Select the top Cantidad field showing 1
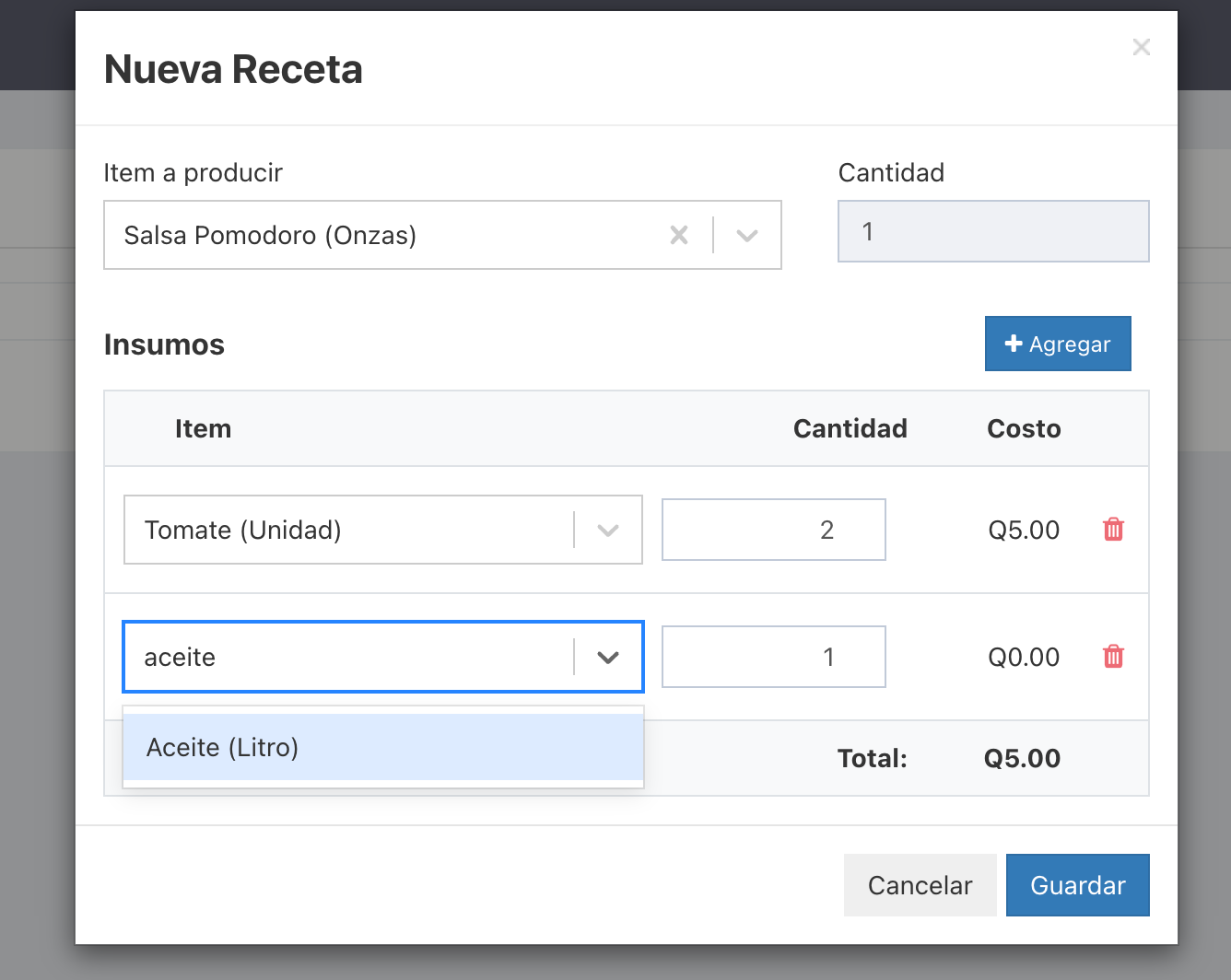Screen dimensions: 1231x980 pyautogui.click(x=993, y=231)
